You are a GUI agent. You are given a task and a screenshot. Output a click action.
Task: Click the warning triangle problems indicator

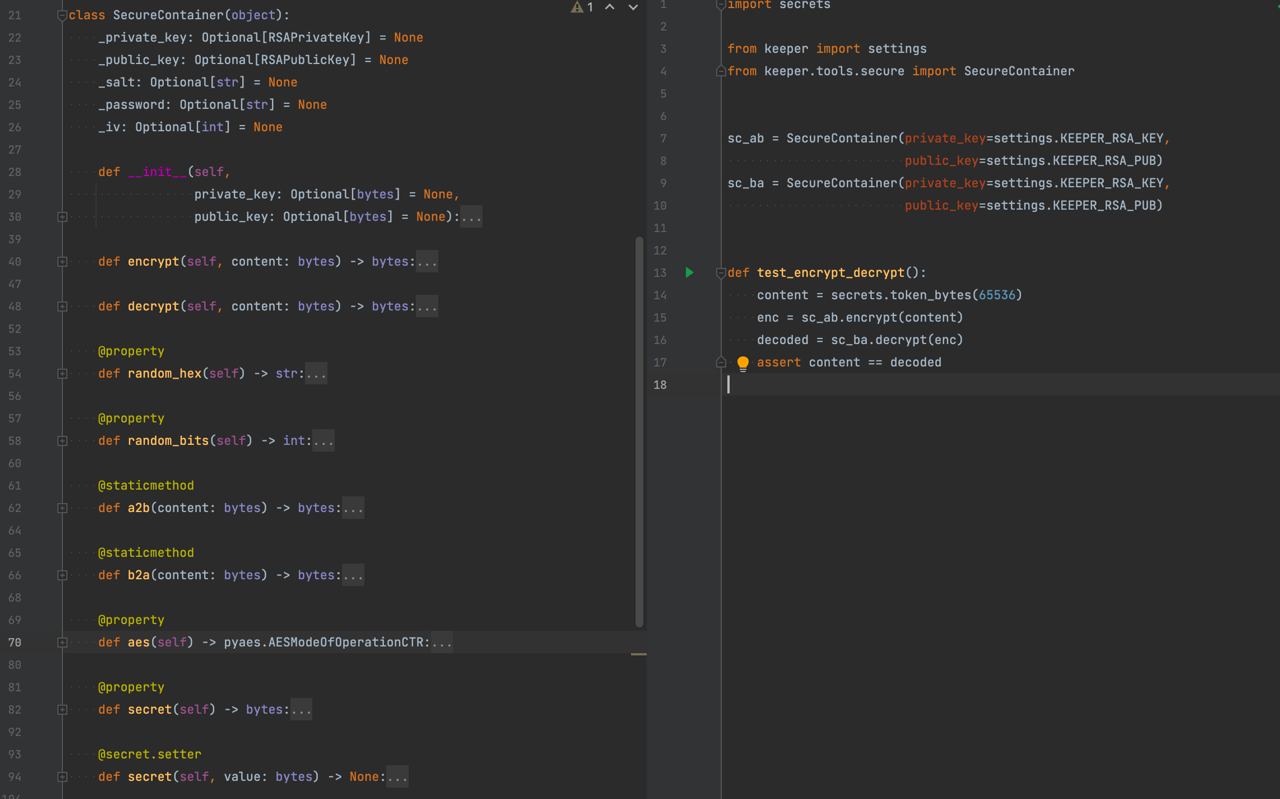click(x=577, y=8)
